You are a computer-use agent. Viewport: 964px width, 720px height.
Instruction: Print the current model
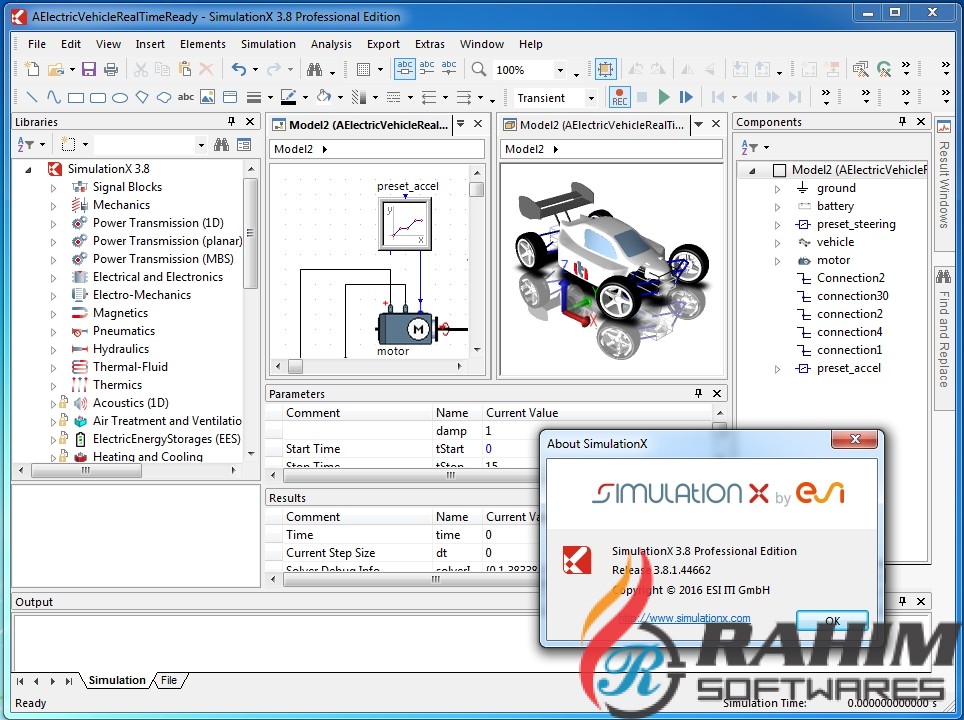[x=111, y=69]
